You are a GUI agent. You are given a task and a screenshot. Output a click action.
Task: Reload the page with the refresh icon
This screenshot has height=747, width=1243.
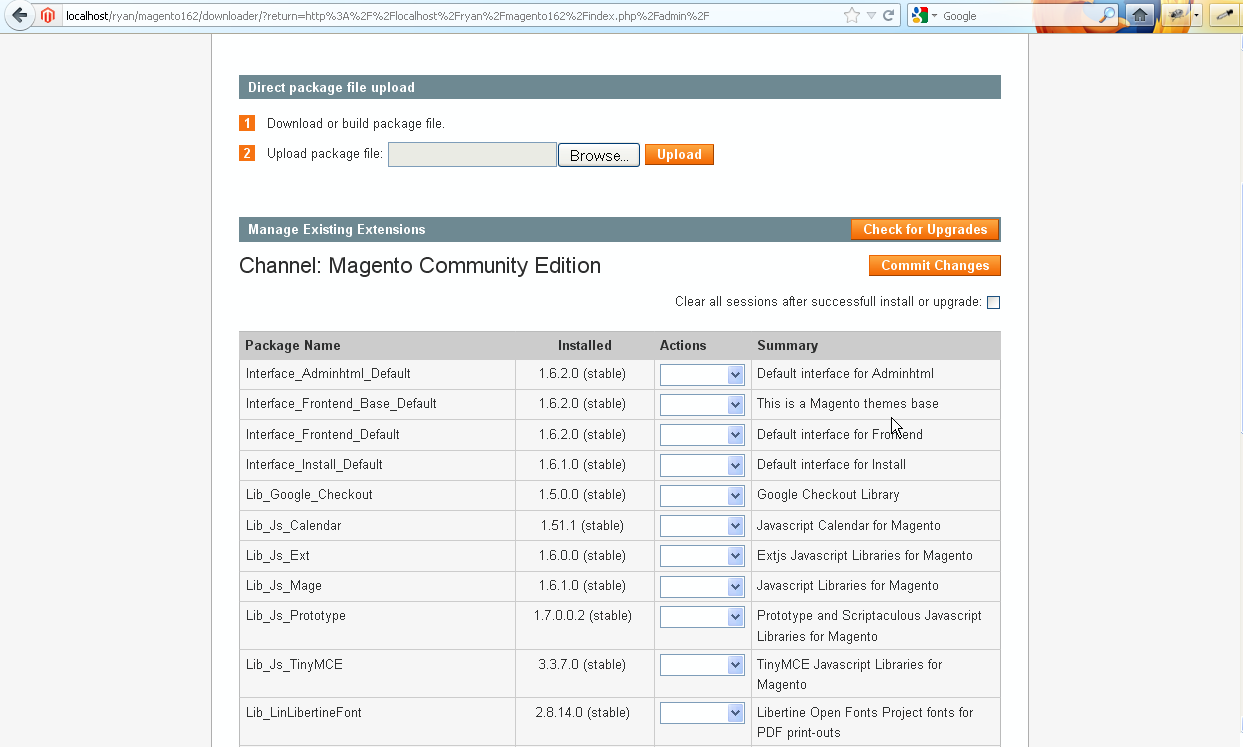[888, 16]
